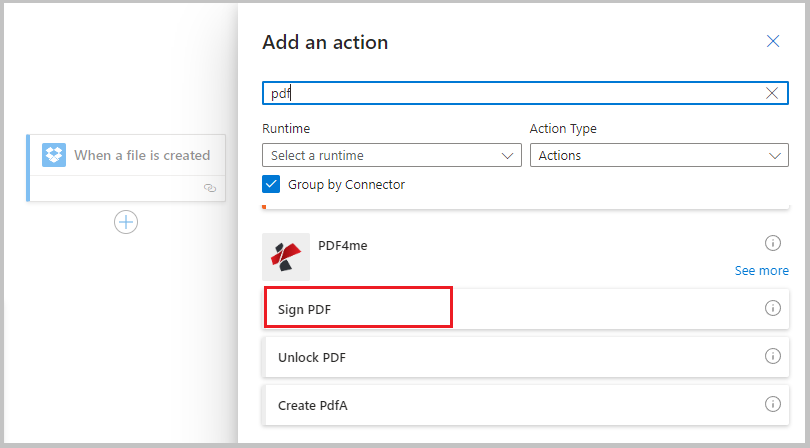This screenshot has height=448, width=810.
Task: Click the PDF4me connector name
Action: coord(342,245)
